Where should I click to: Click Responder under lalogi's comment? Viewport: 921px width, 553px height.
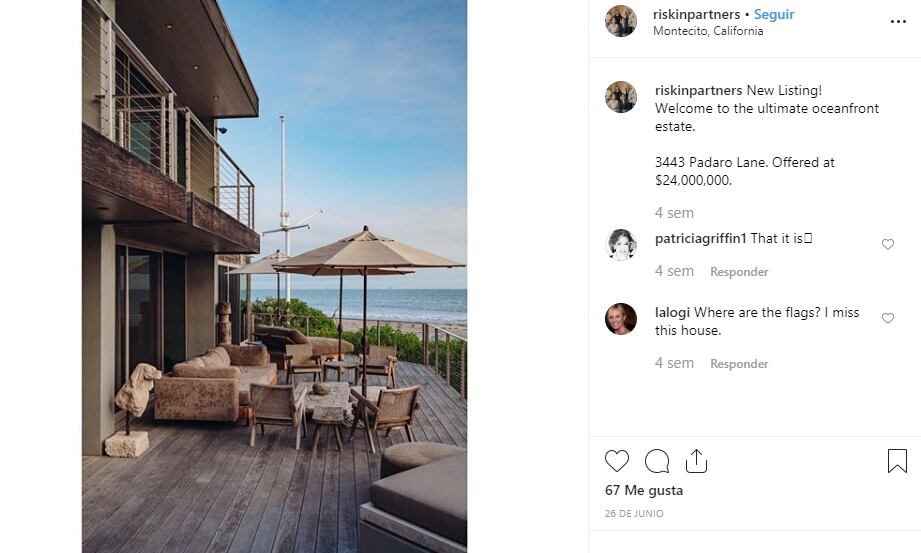739,364
